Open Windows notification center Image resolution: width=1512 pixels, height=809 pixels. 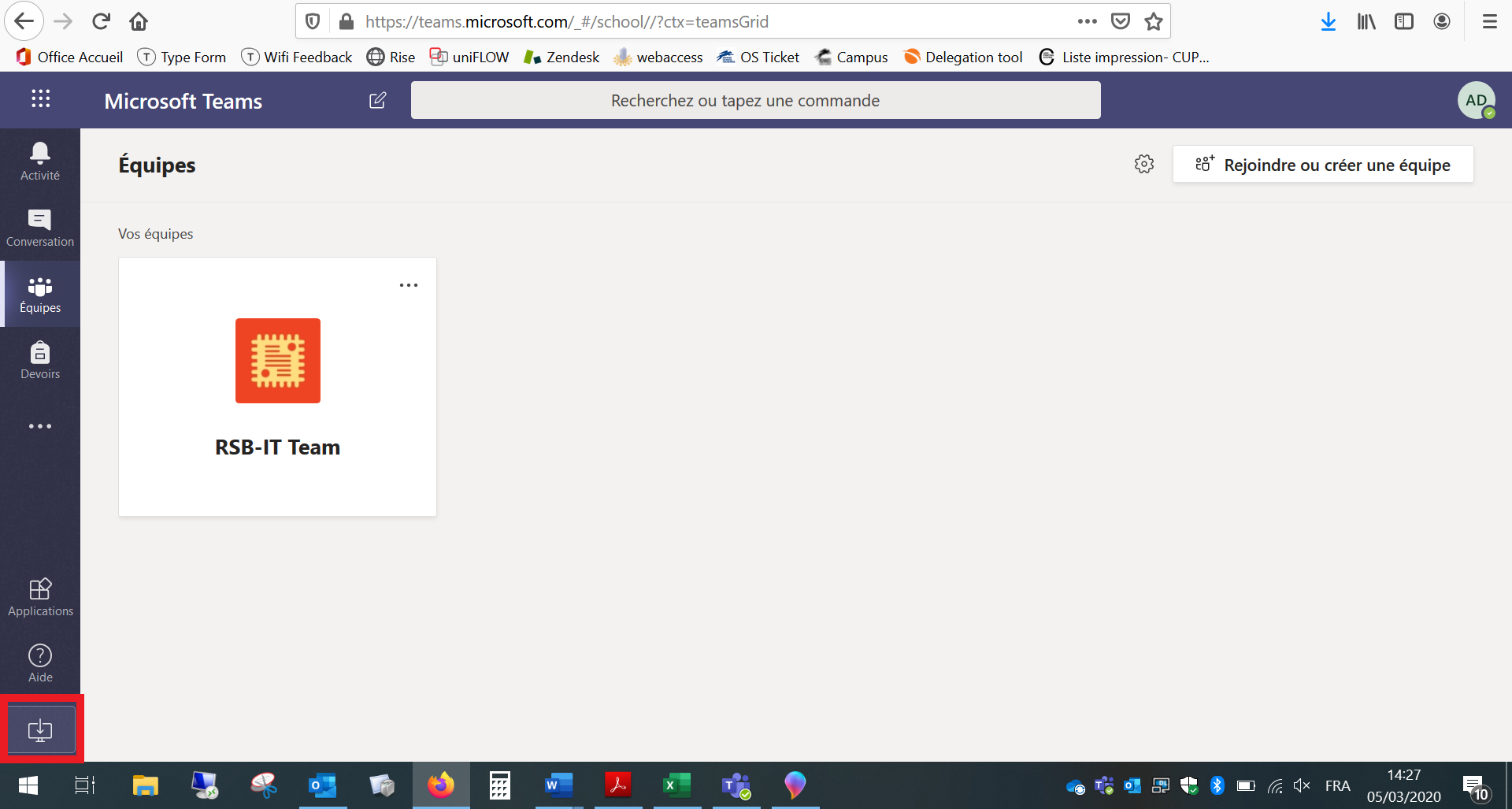(1477, 786)
